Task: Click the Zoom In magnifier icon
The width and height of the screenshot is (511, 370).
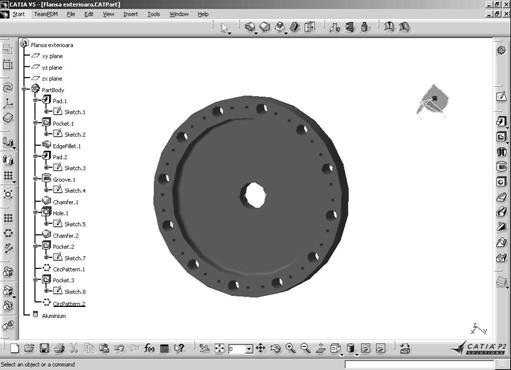Action: click(x=290, y=349)
